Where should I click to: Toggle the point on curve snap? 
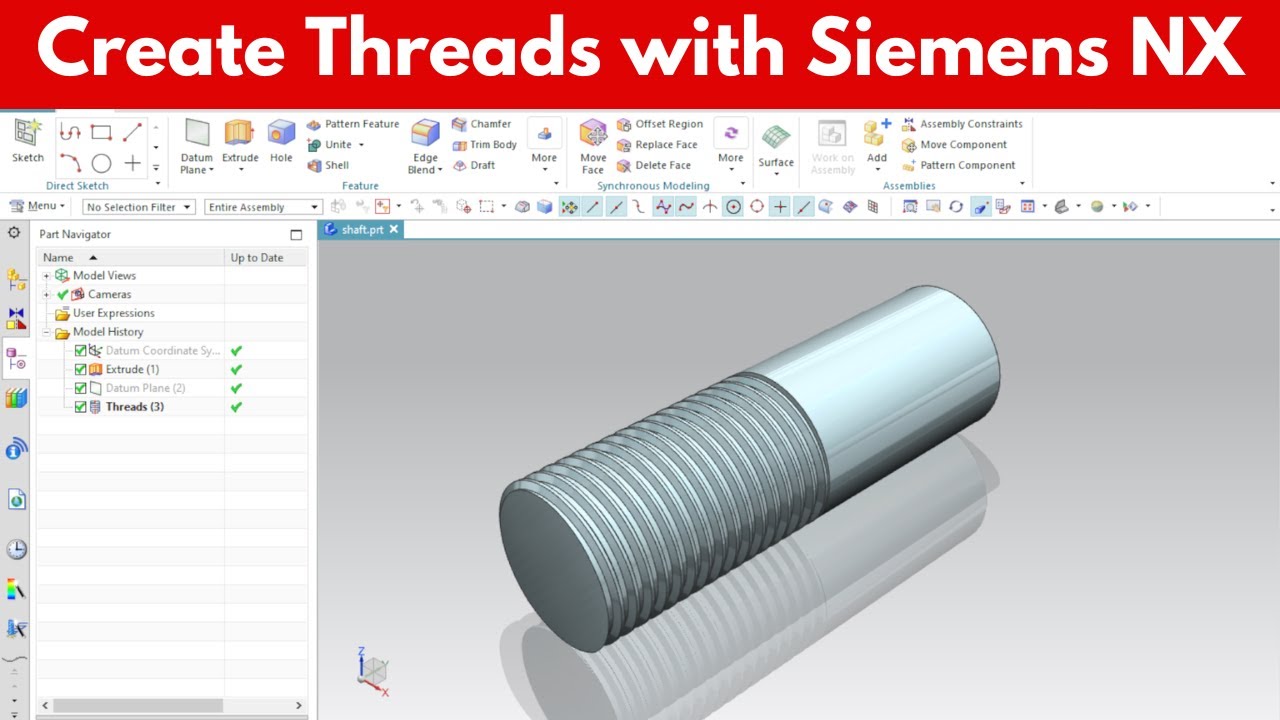click(x=803, y=207)
